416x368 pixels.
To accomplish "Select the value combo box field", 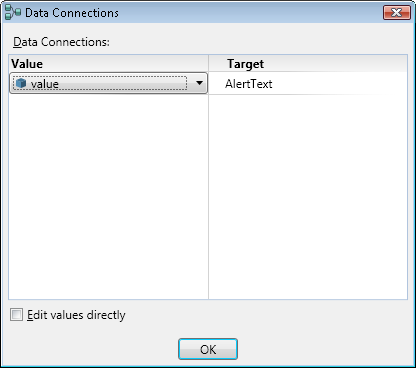I will [109, 83].
